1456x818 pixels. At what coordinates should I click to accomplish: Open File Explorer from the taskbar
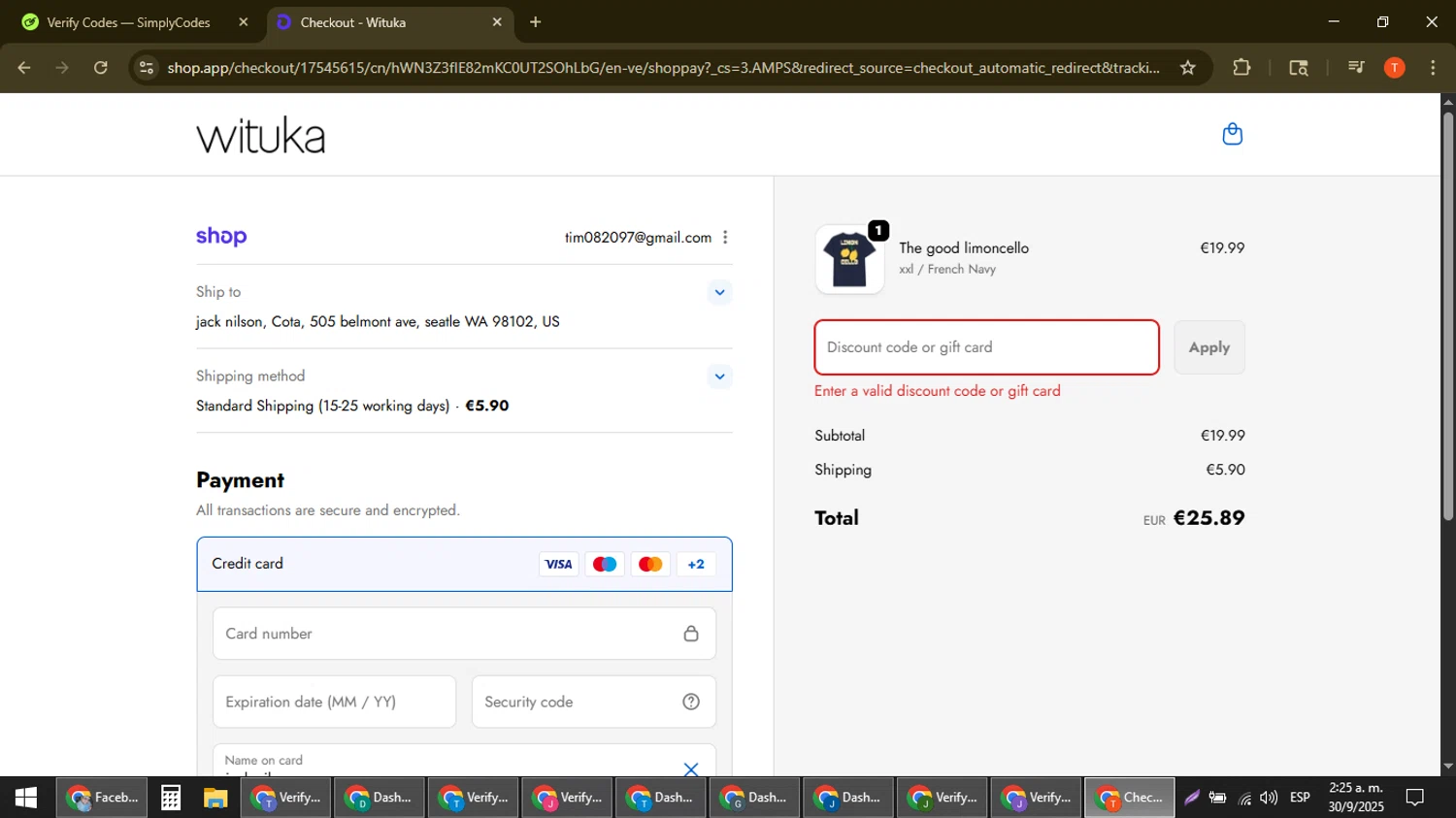click(215, 798)
